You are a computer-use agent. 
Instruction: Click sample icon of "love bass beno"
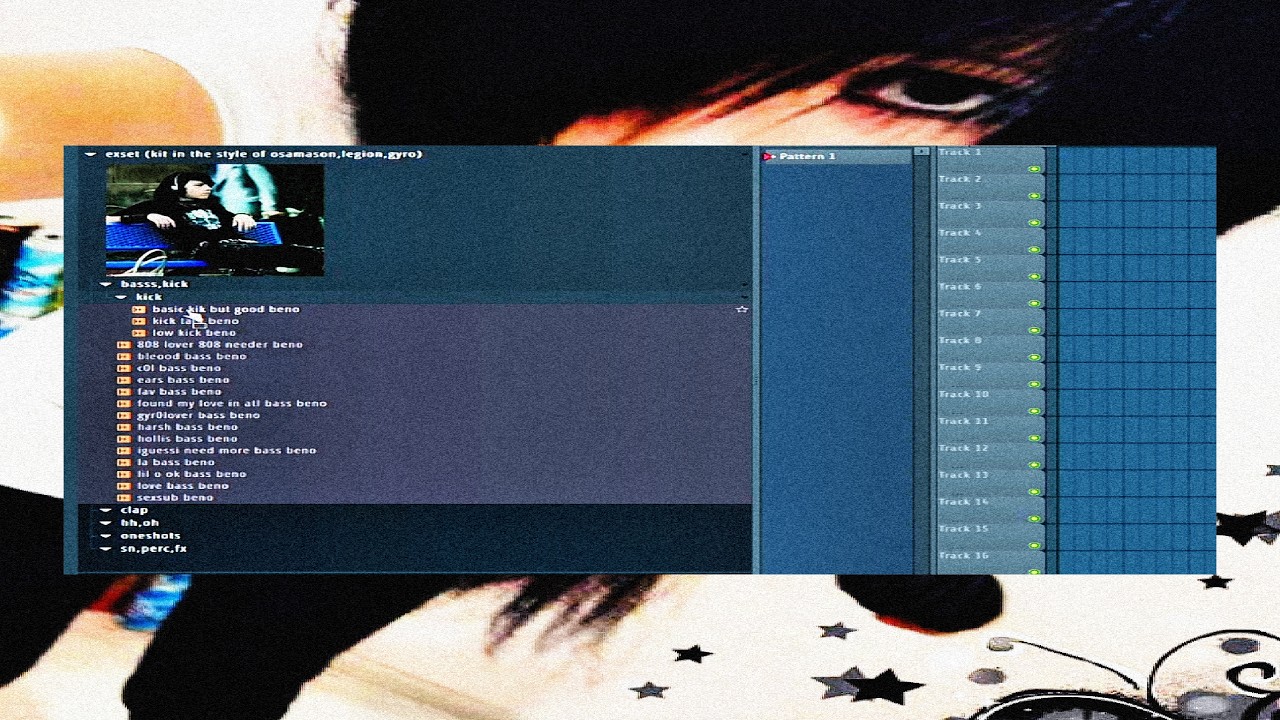(124, 486)
